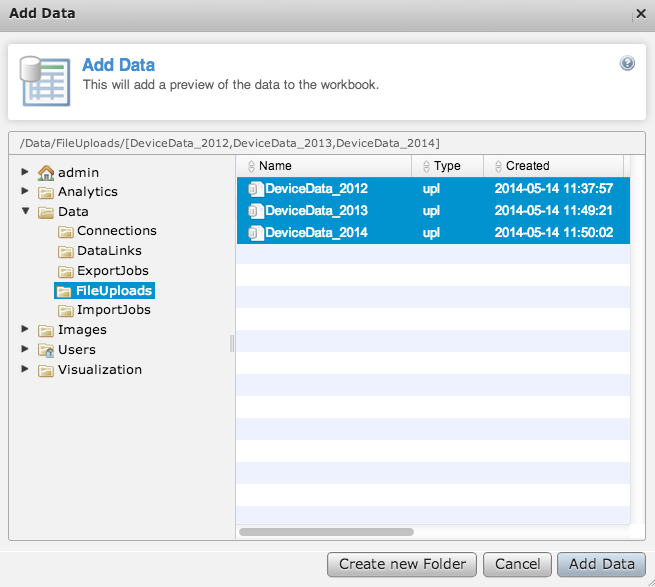Viewport: 655px width, 587px height.
Task: Click the Data folder icon
Action: [x=46, y=212]
